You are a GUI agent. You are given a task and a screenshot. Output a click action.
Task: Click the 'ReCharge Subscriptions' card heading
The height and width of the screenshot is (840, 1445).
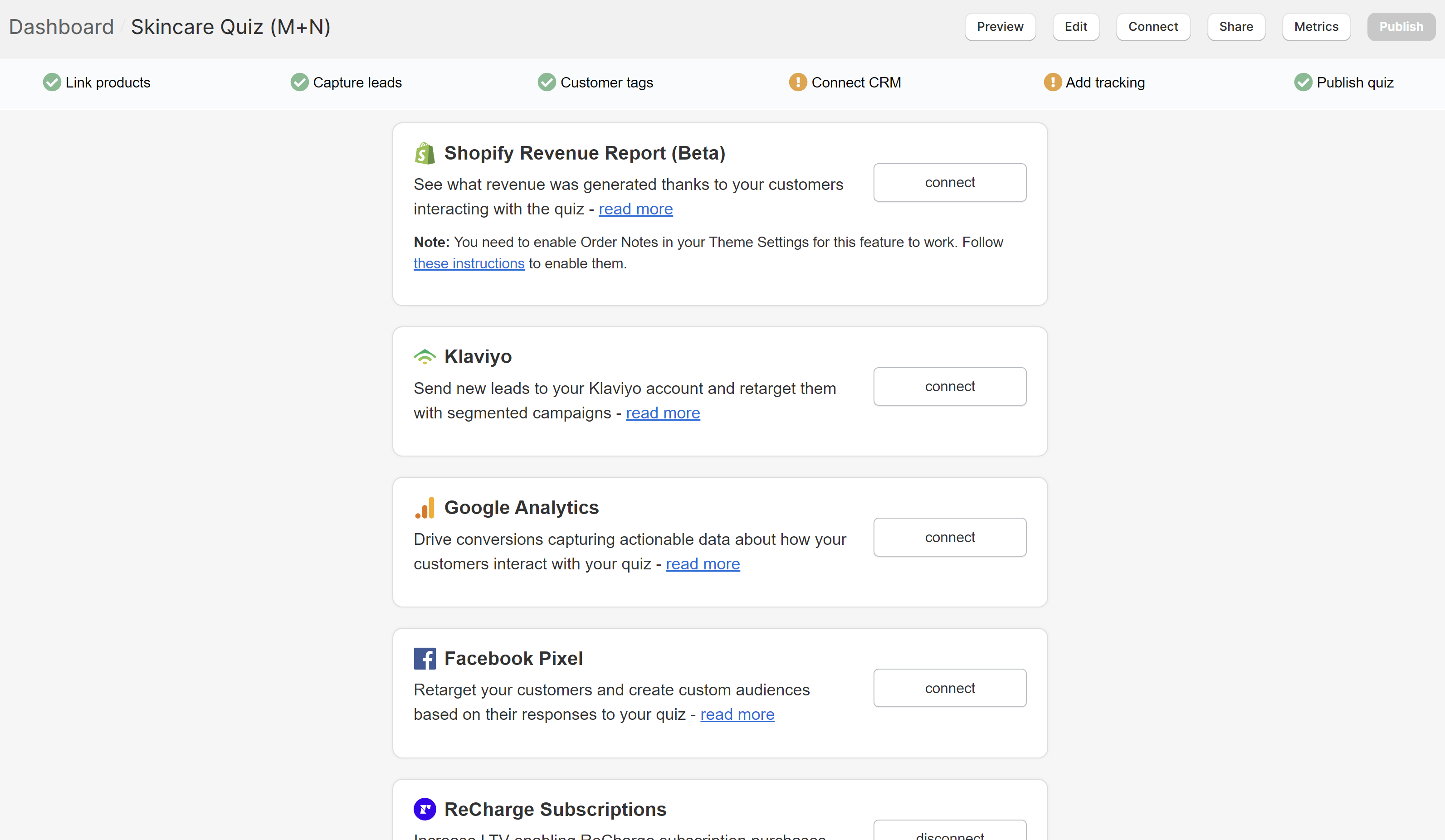[555, 809]
